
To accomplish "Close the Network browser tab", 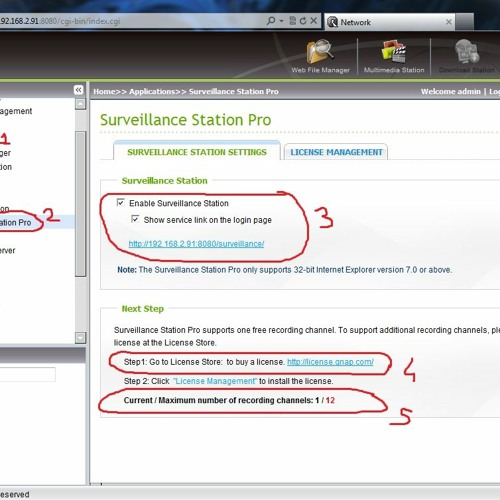I will coord(449,22).
